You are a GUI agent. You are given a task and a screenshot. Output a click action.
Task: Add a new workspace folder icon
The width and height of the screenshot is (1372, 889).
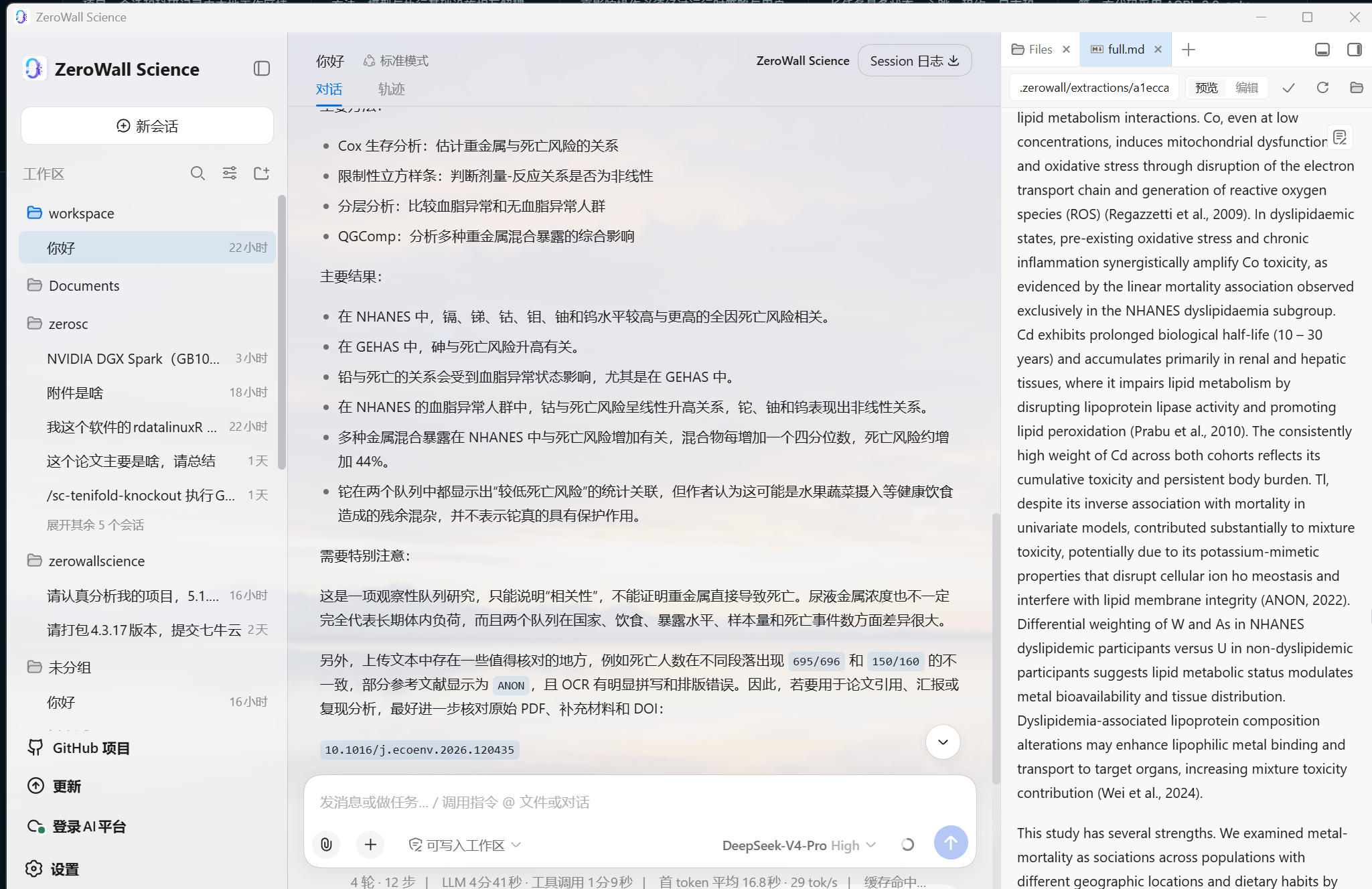point(262,174)
